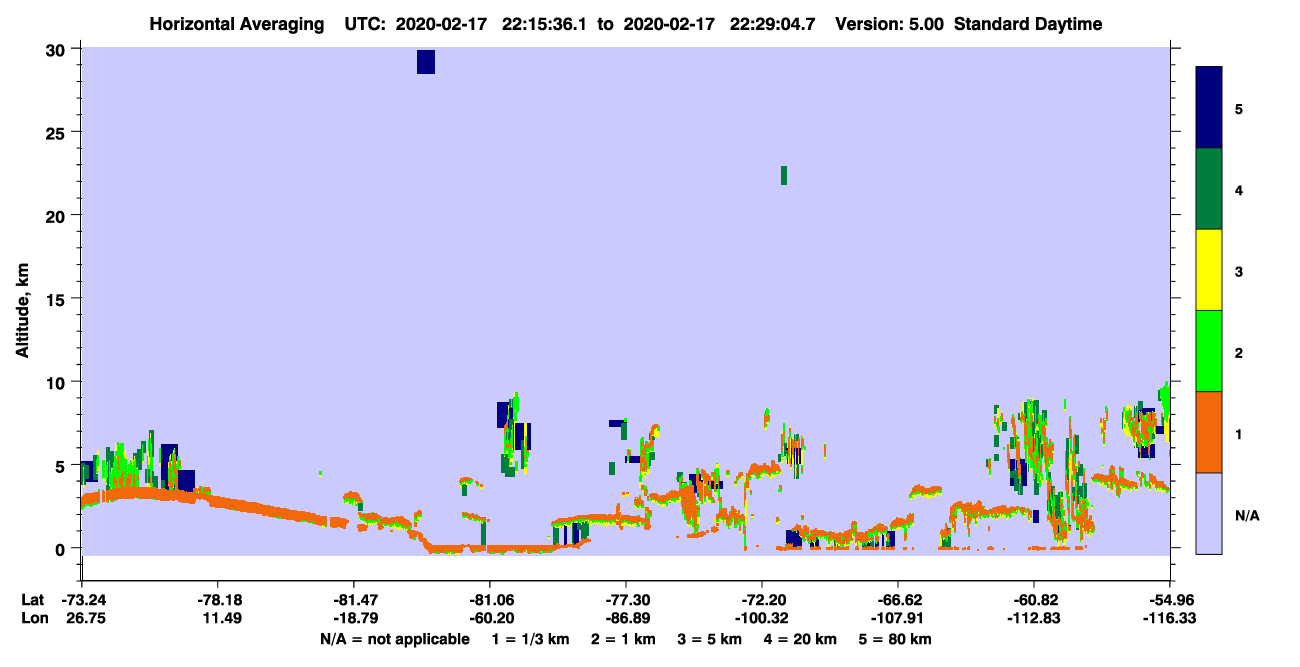Click the longitude value -112.83
This screenshot has width=1300, height=667.
click(1034, 619)
